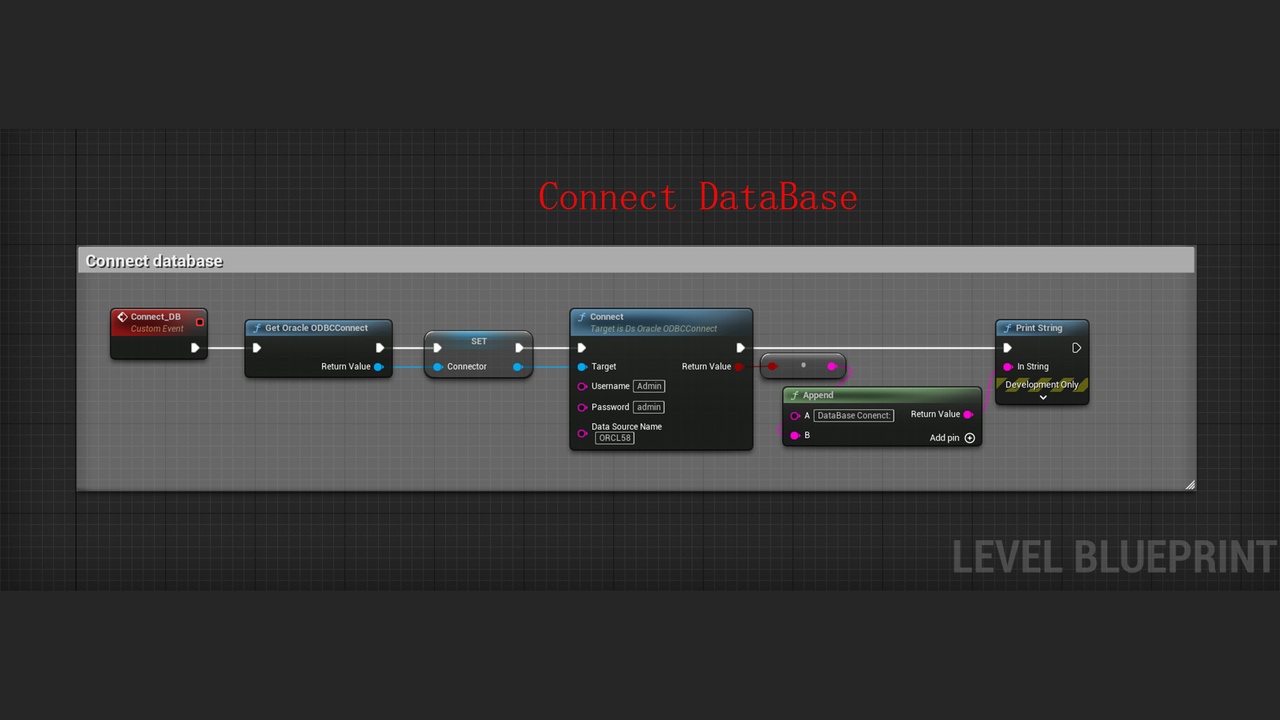
Task: Click Print String execution input pin
Action: point(1007,348)
